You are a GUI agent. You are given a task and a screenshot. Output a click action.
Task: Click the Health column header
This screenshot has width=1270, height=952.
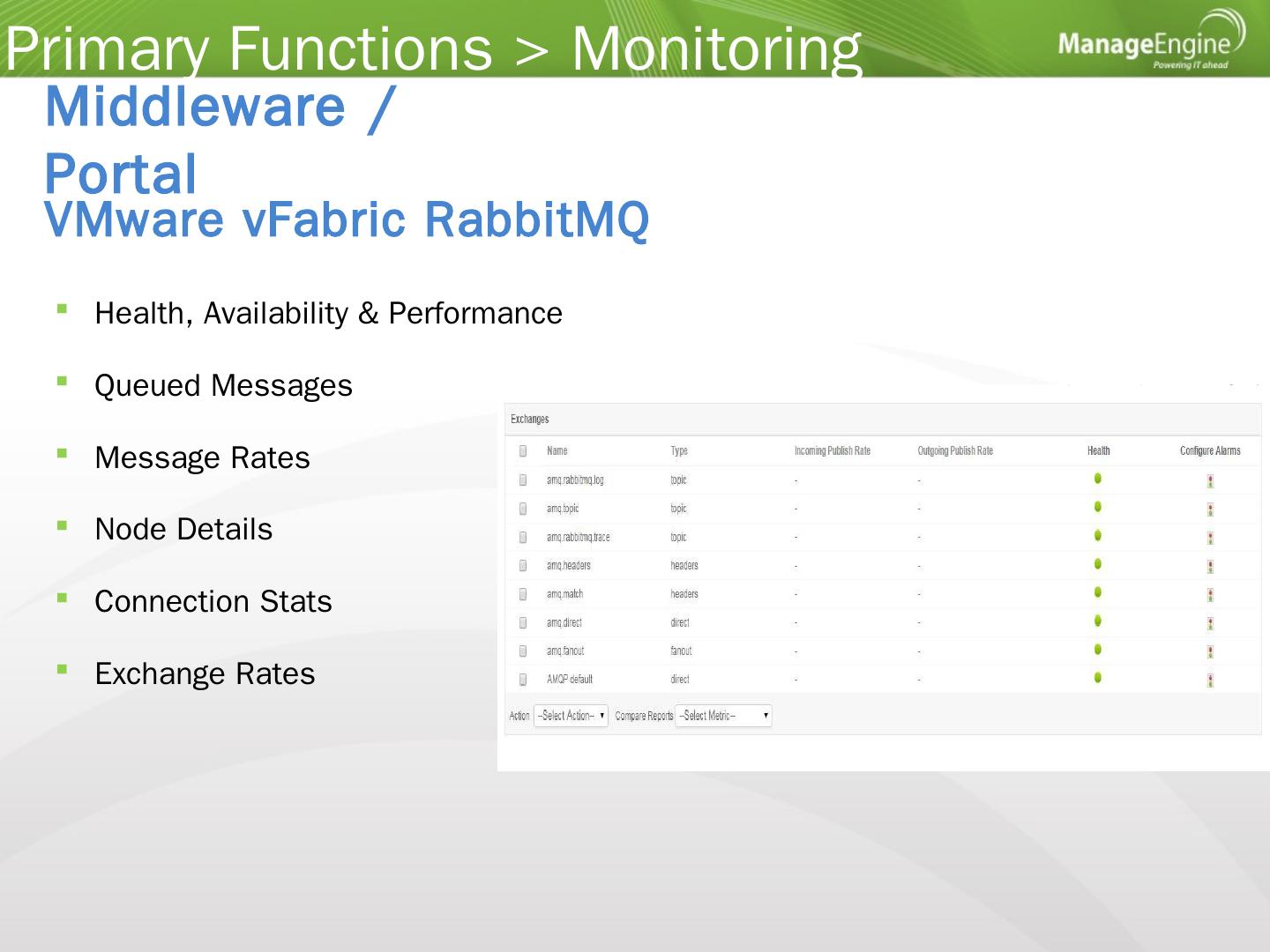tap(1098, 451)
